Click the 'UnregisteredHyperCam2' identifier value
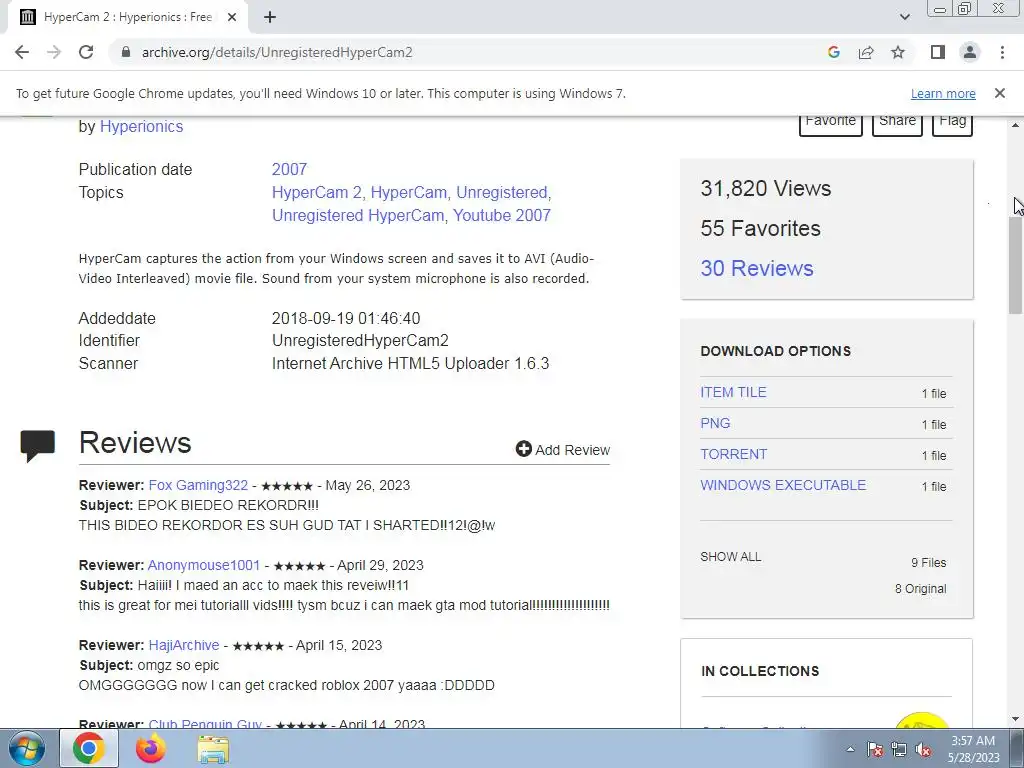 pos(360,341)
